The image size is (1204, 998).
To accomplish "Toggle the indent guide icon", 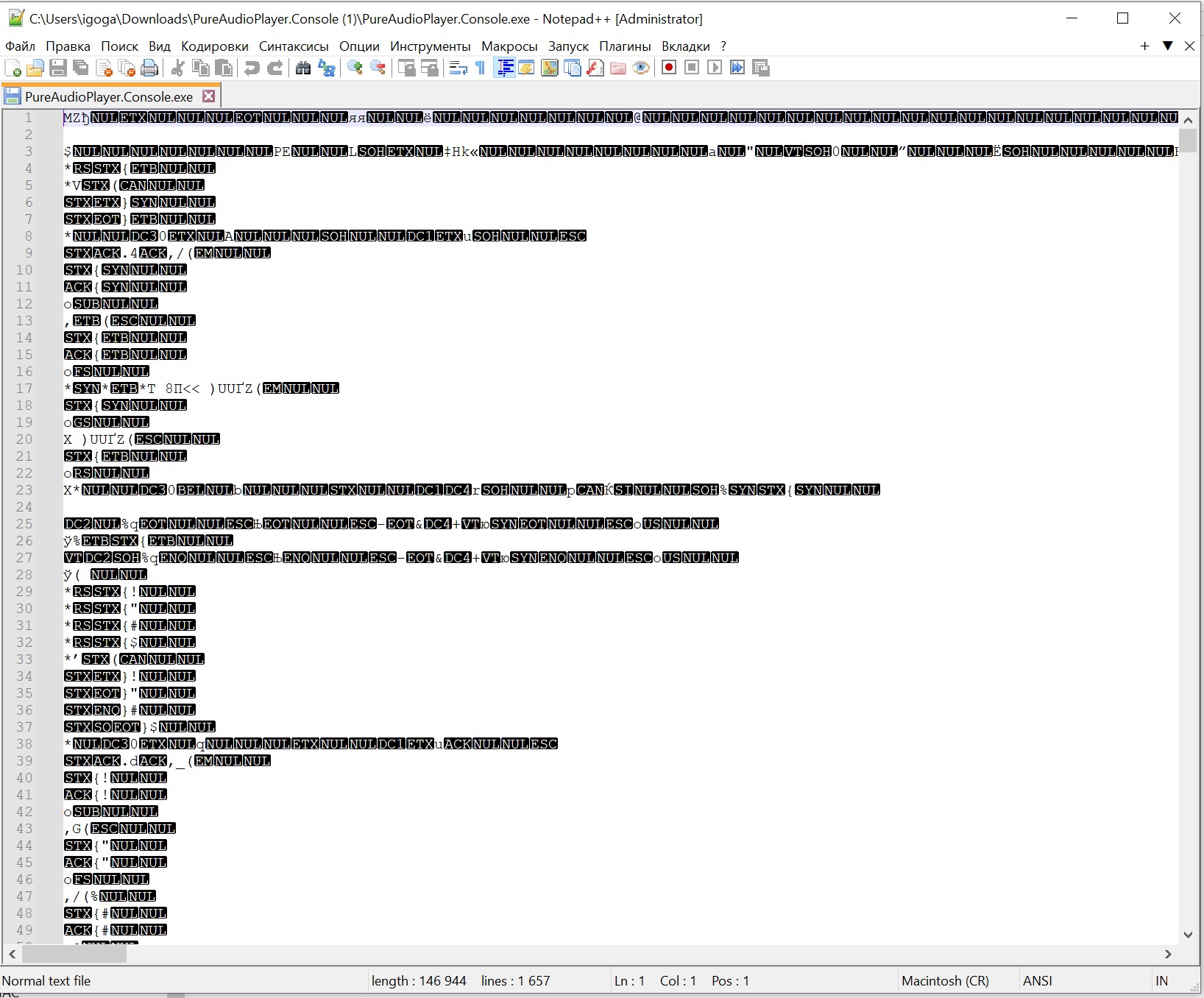I will pos(504,68).
